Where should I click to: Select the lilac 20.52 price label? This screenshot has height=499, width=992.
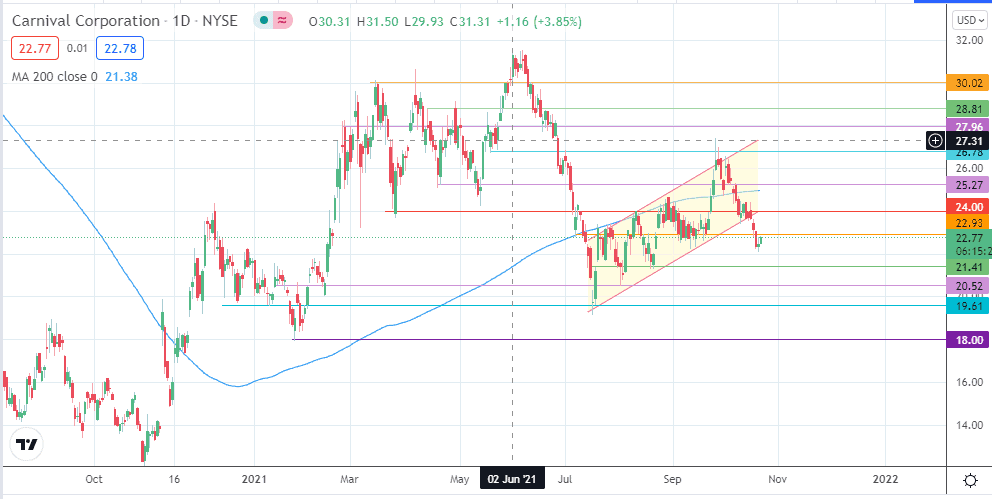tap(967, 287)
